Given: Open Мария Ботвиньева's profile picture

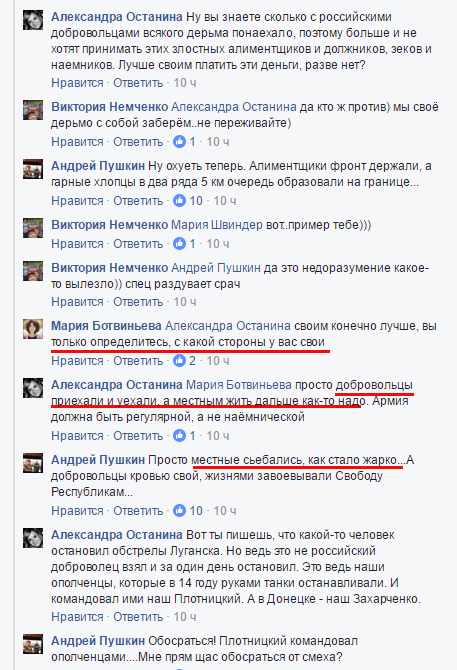Looking at the screenshot, I should coord(33,329).
